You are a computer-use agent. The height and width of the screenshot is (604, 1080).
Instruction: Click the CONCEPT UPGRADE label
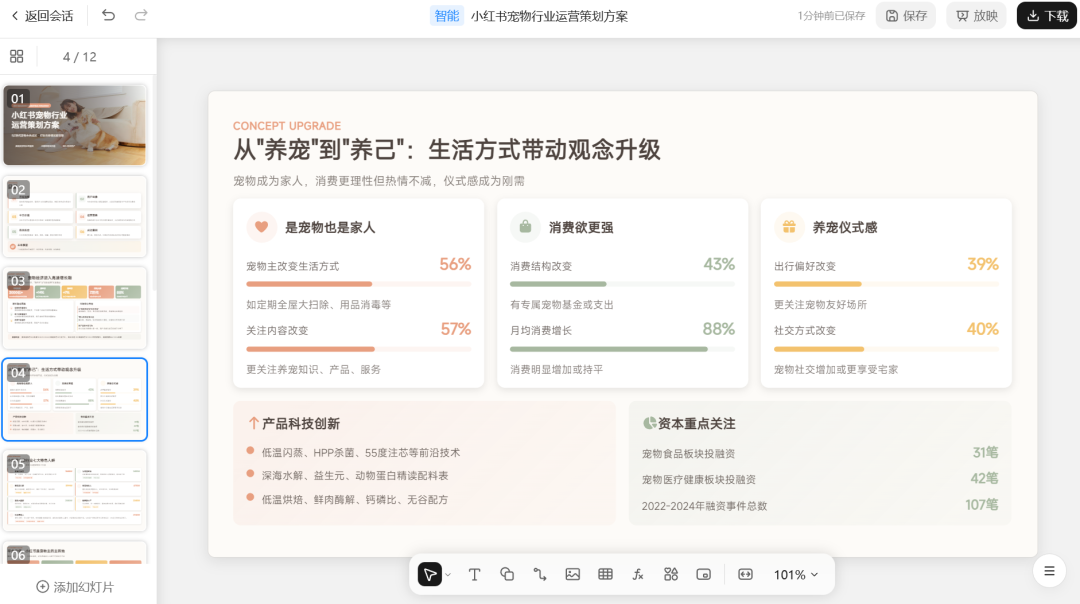[287, 125]
